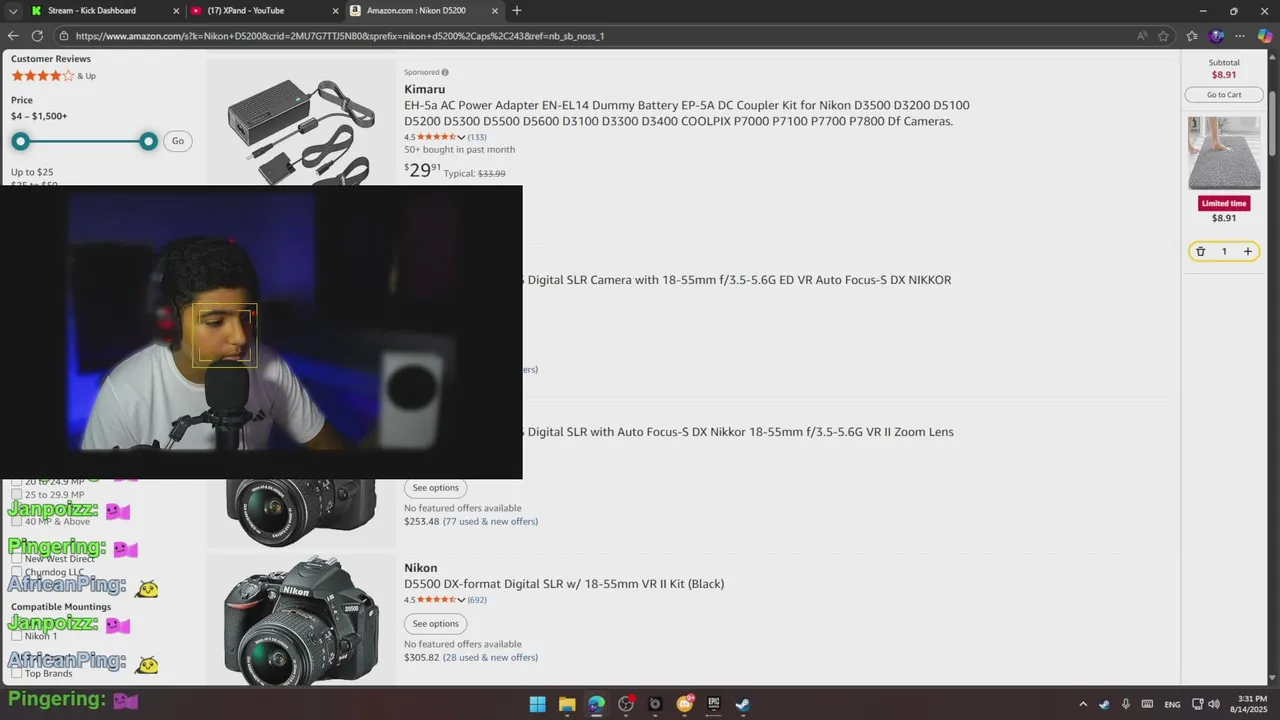Image resolution: width=1280 pixels, height=720 pixels.
Task: Click the browser Back arrow
Action: point(13,35)
